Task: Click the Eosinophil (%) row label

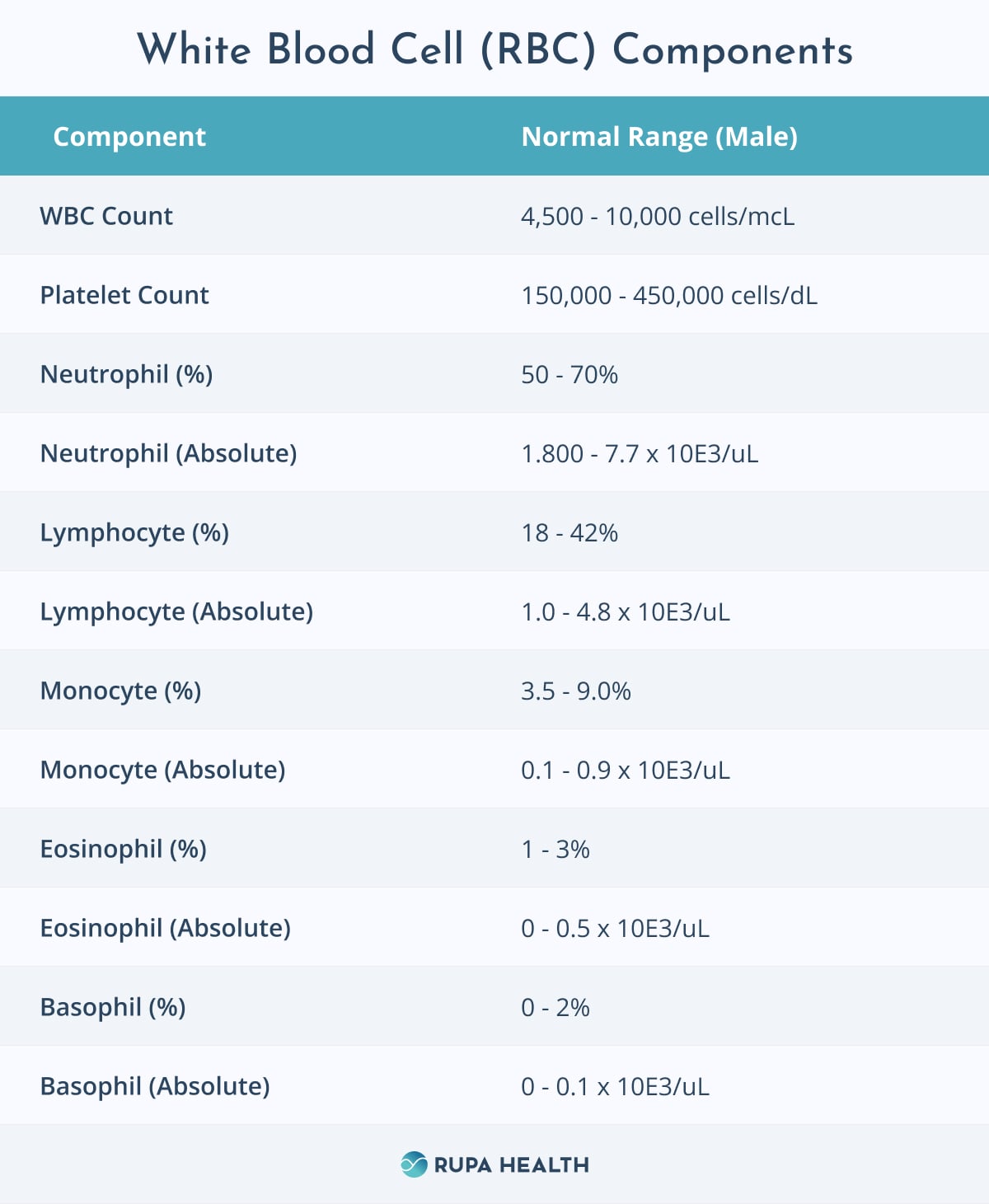Action: click(x=124, y=850)
